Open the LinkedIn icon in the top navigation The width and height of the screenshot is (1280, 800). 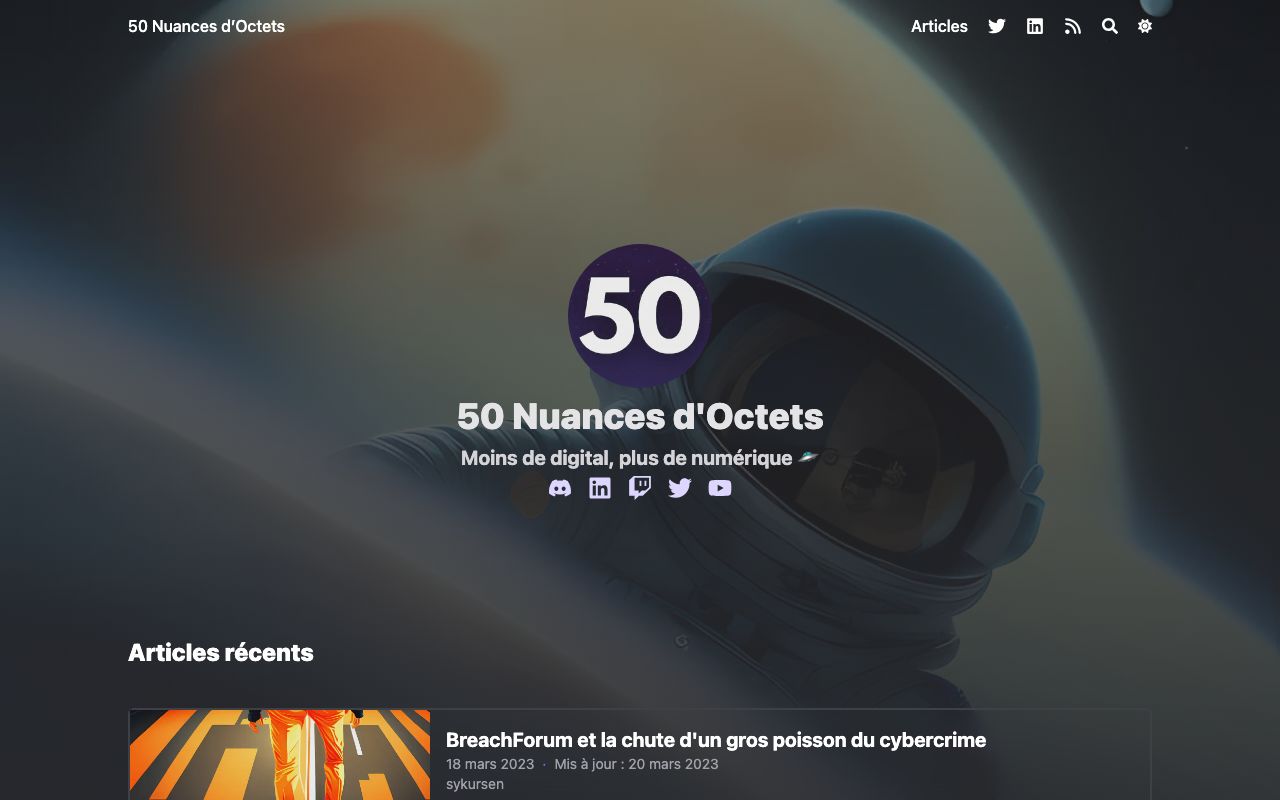[x=1035, y=27]
